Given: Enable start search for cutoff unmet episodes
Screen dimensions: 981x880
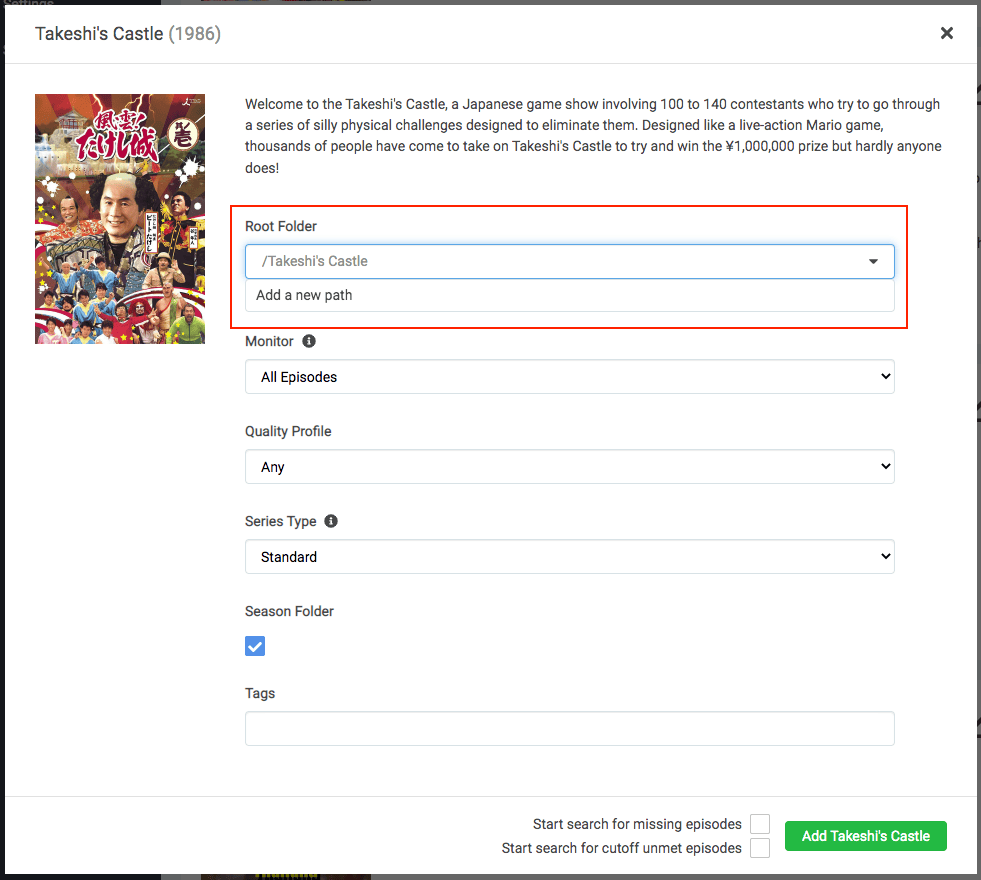Looking at the screenshot, I should pyautogui.click(x=759, y=848).
